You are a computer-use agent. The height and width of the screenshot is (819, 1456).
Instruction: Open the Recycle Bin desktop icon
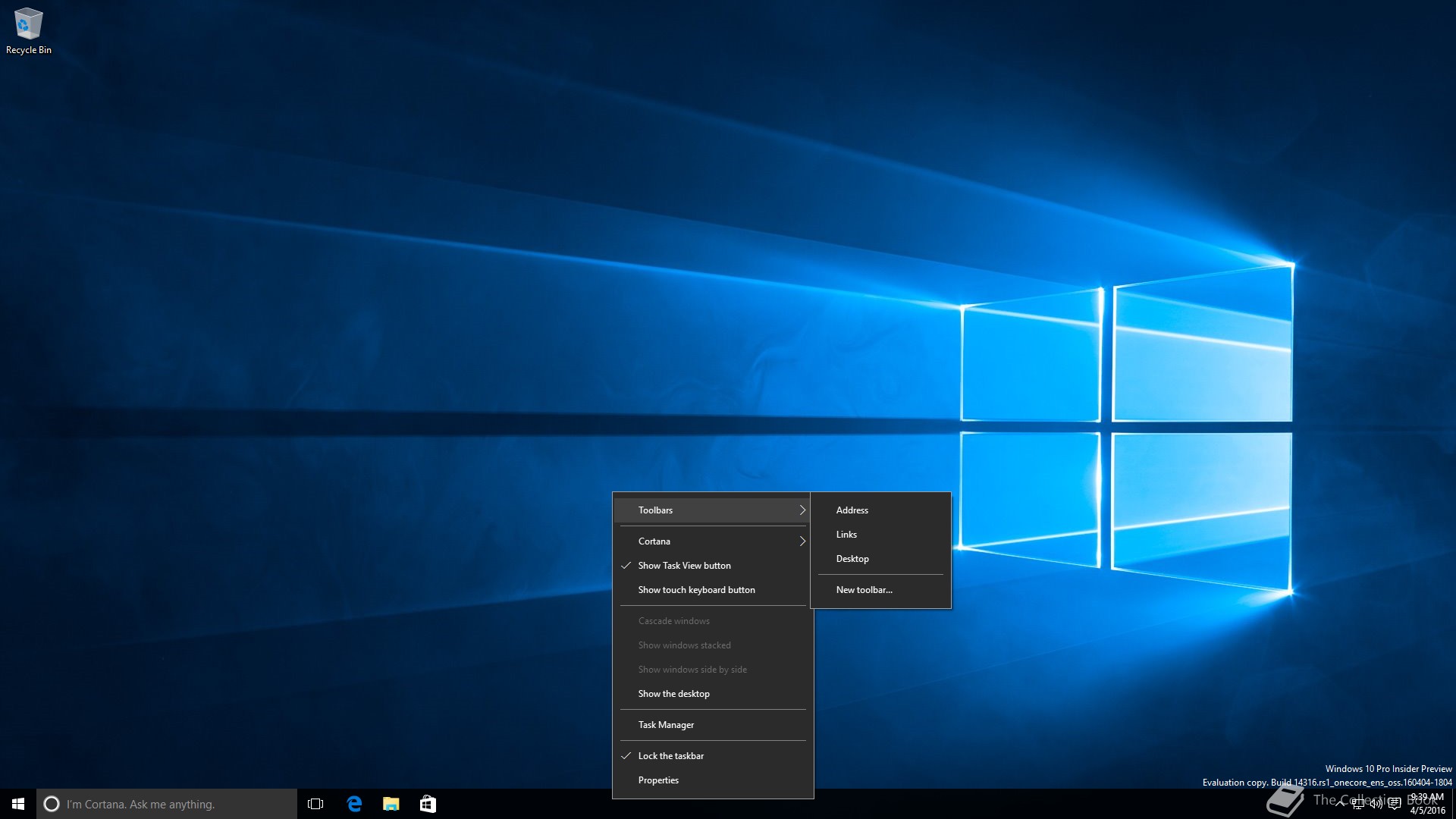click(x=29, y=31)
